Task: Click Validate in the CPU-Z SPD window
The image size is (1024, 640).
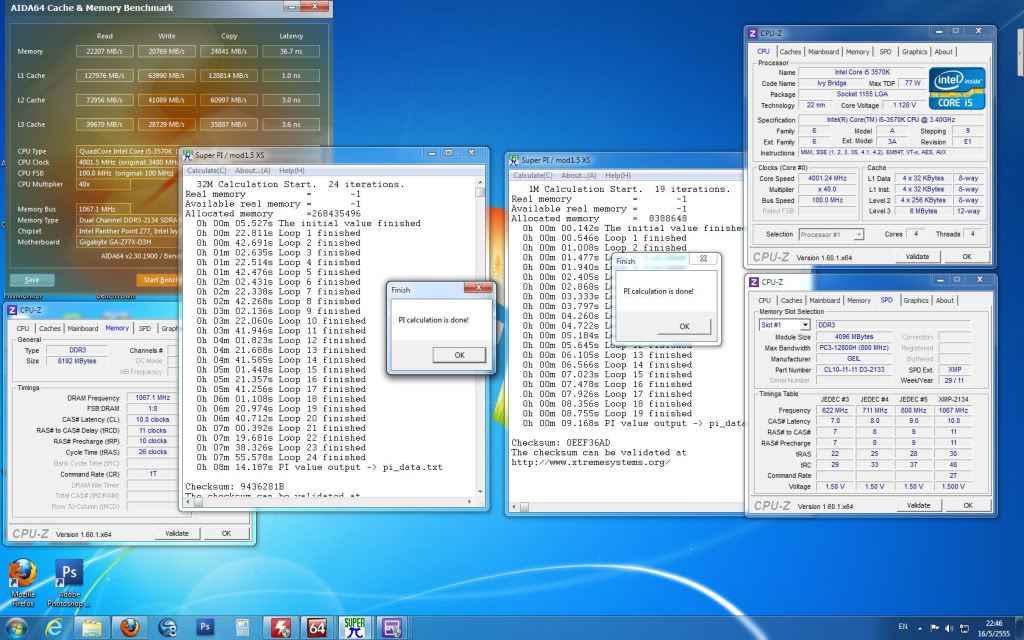Action: [918, 505]
